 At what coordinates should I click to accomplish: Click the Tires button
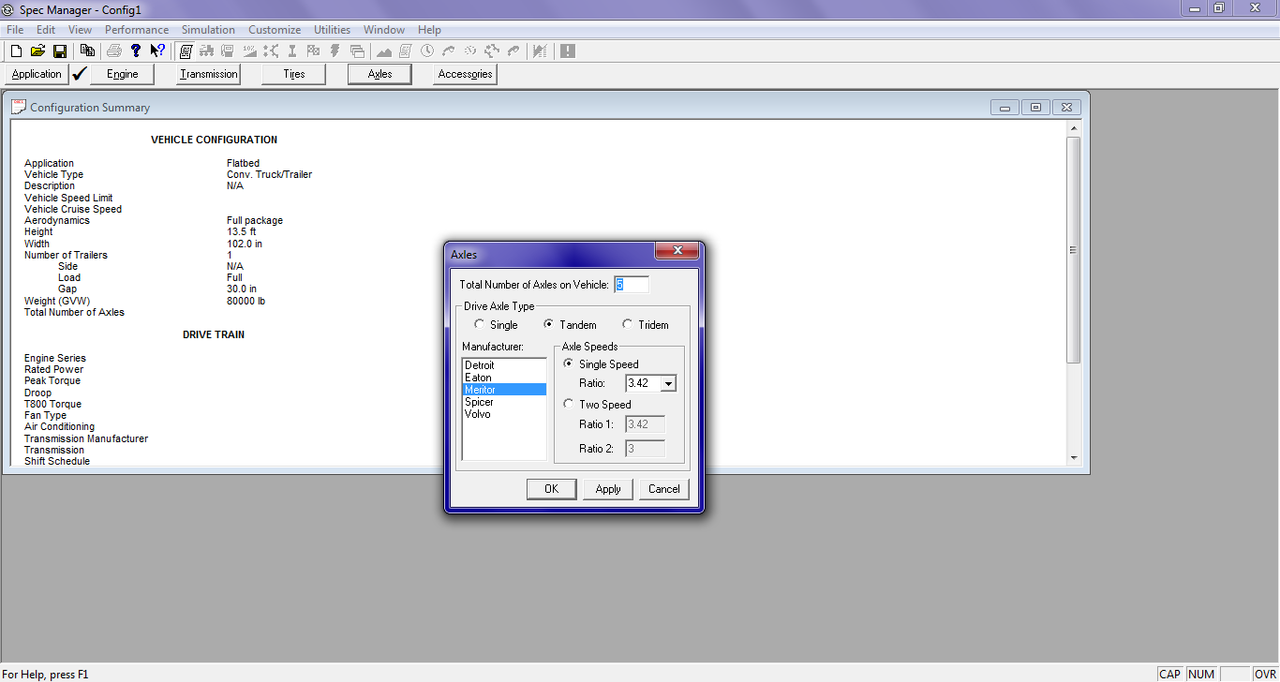pyautogui.click(x=294, y=74)
